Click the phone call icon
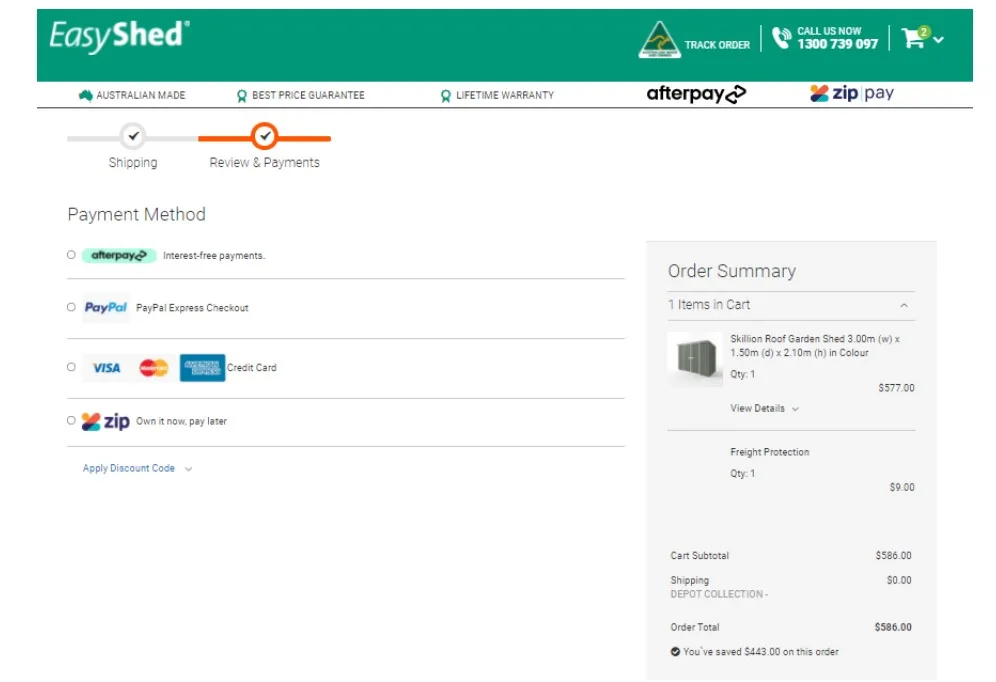 [x=781, y=39]
